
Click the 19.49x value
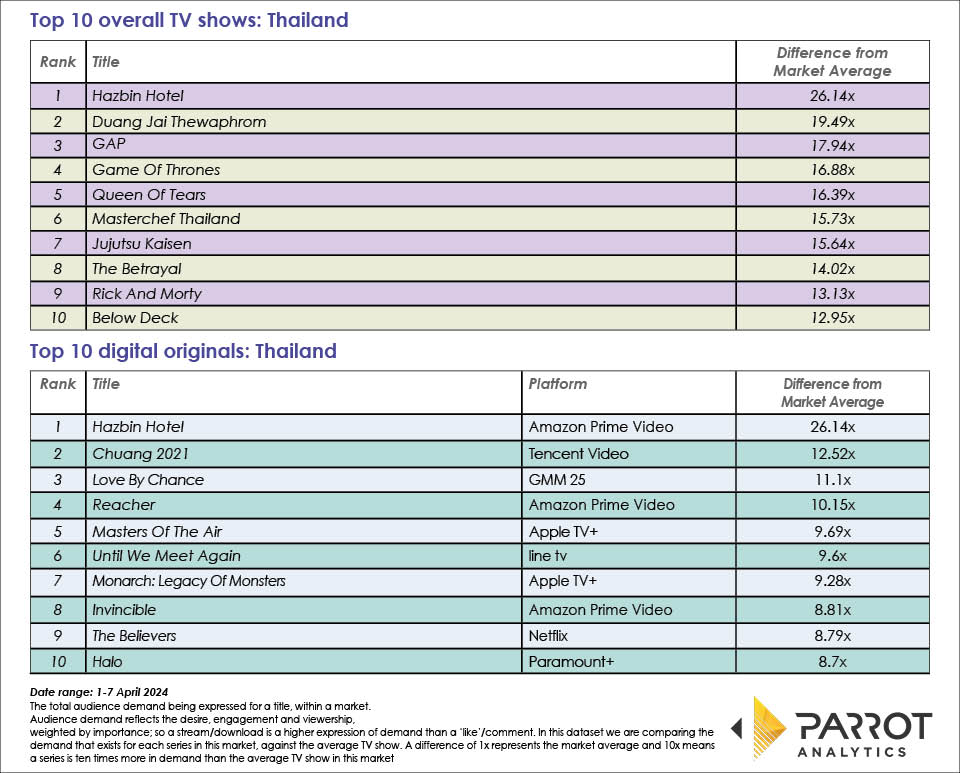click(833, 122)
